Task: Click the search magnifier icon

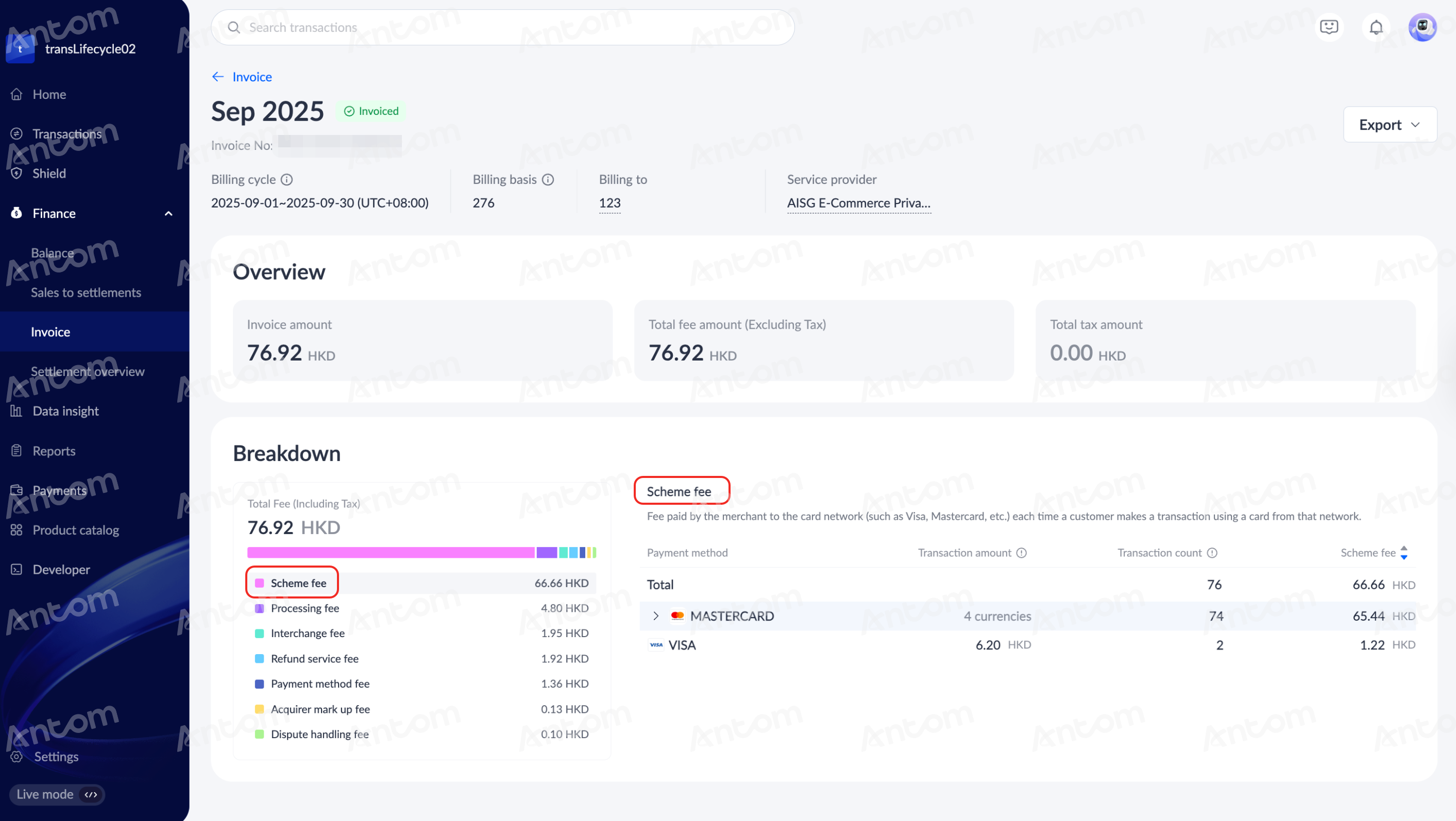Action: 233,28
